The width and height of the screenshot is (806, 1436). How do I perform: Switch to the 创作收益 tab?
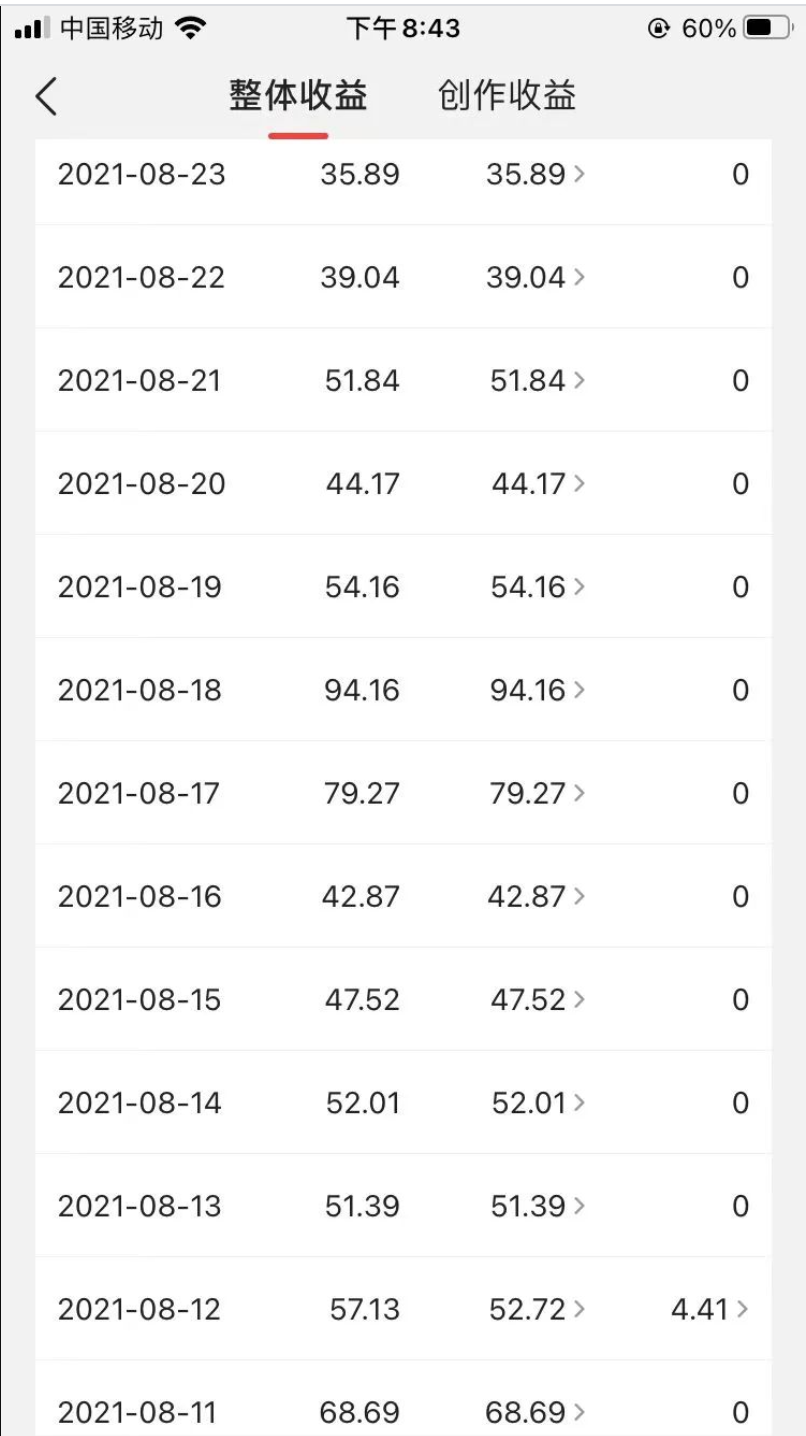click(507, 97)
